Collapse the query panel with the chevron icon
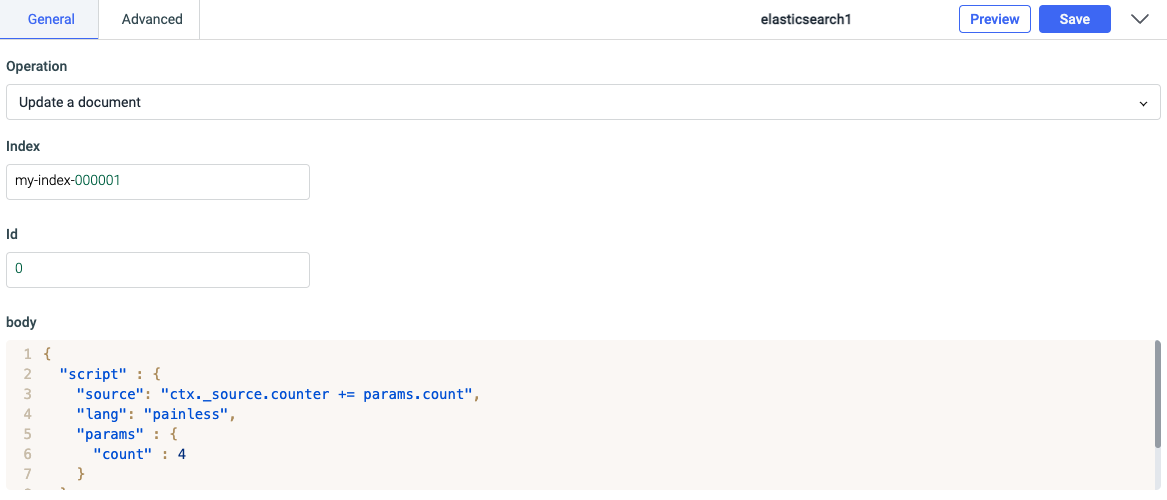 point(1140,19)
